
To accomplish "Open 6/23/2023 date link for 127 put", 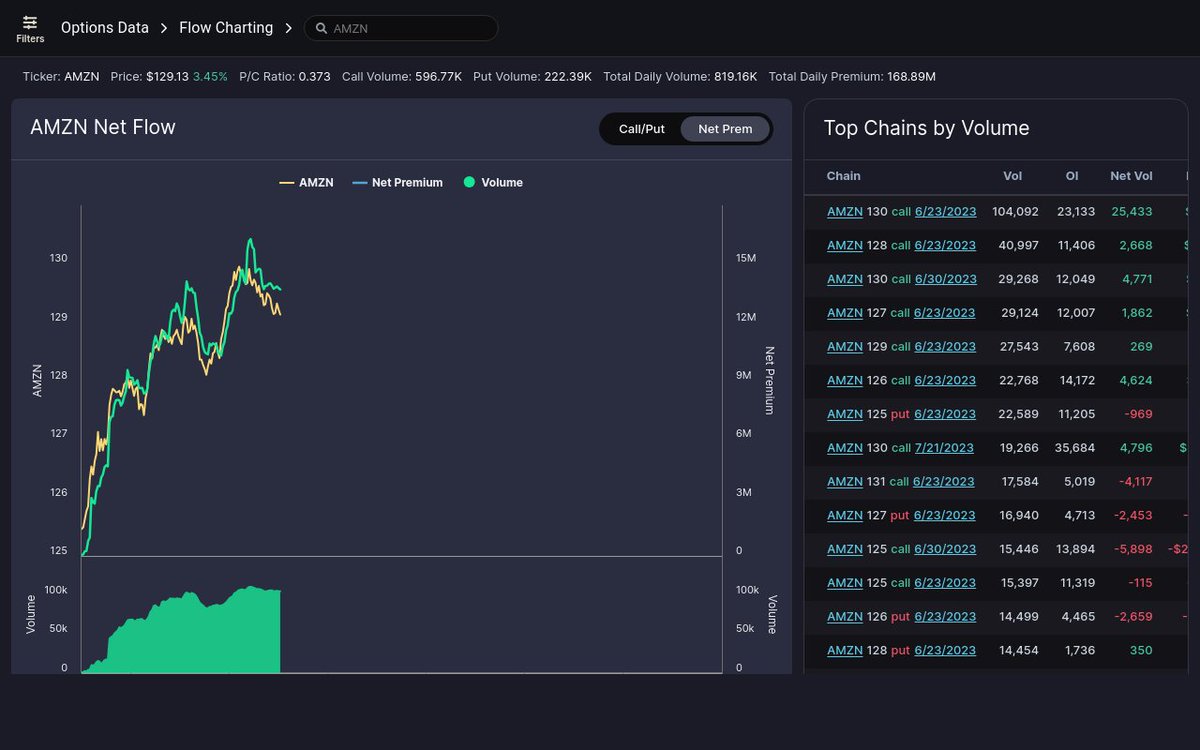I will 945,516.
